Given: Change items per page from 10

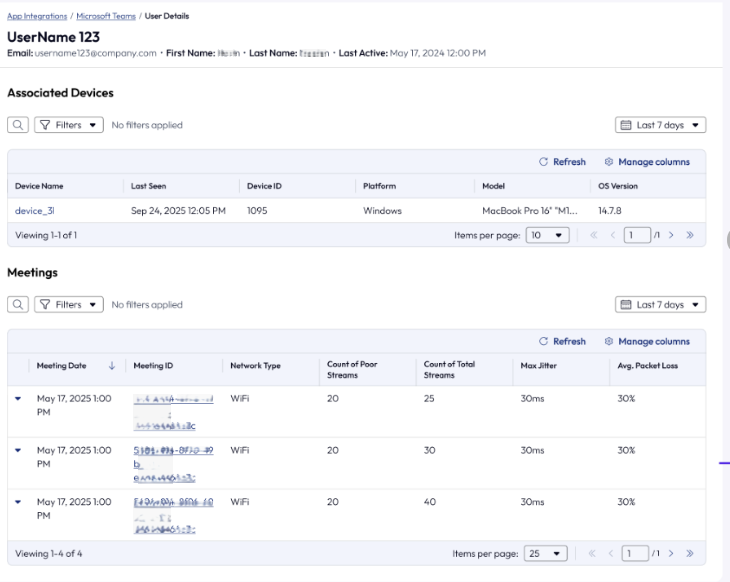Looking at the screenshot, I should pos(548,235).
